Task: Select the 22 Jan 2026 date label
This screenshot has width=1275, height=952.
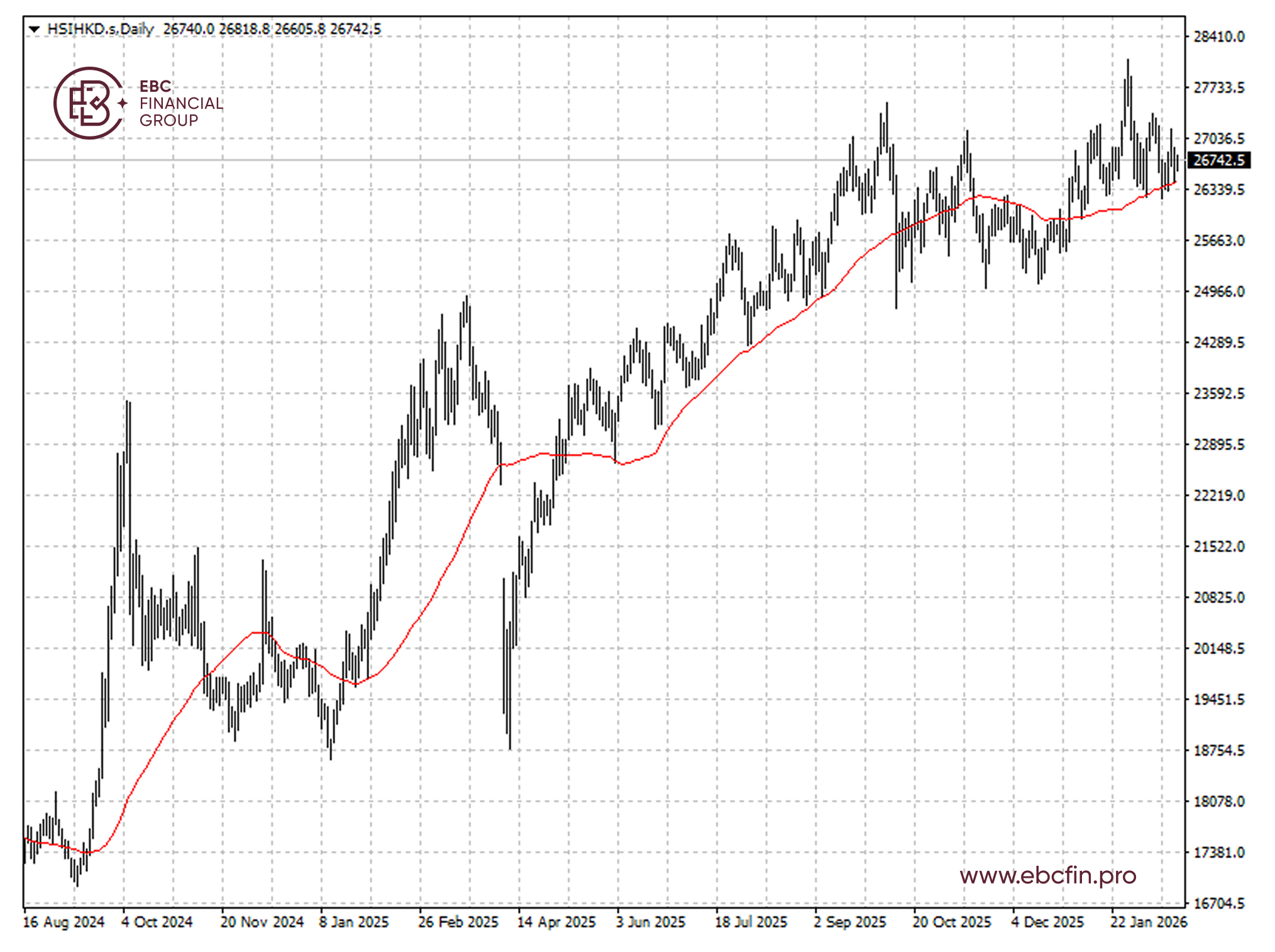Action: pos(1148,922)
